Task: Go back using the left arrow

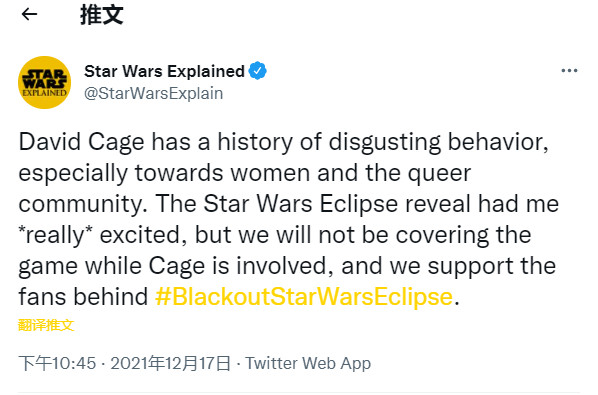Action: click(29, 14)
